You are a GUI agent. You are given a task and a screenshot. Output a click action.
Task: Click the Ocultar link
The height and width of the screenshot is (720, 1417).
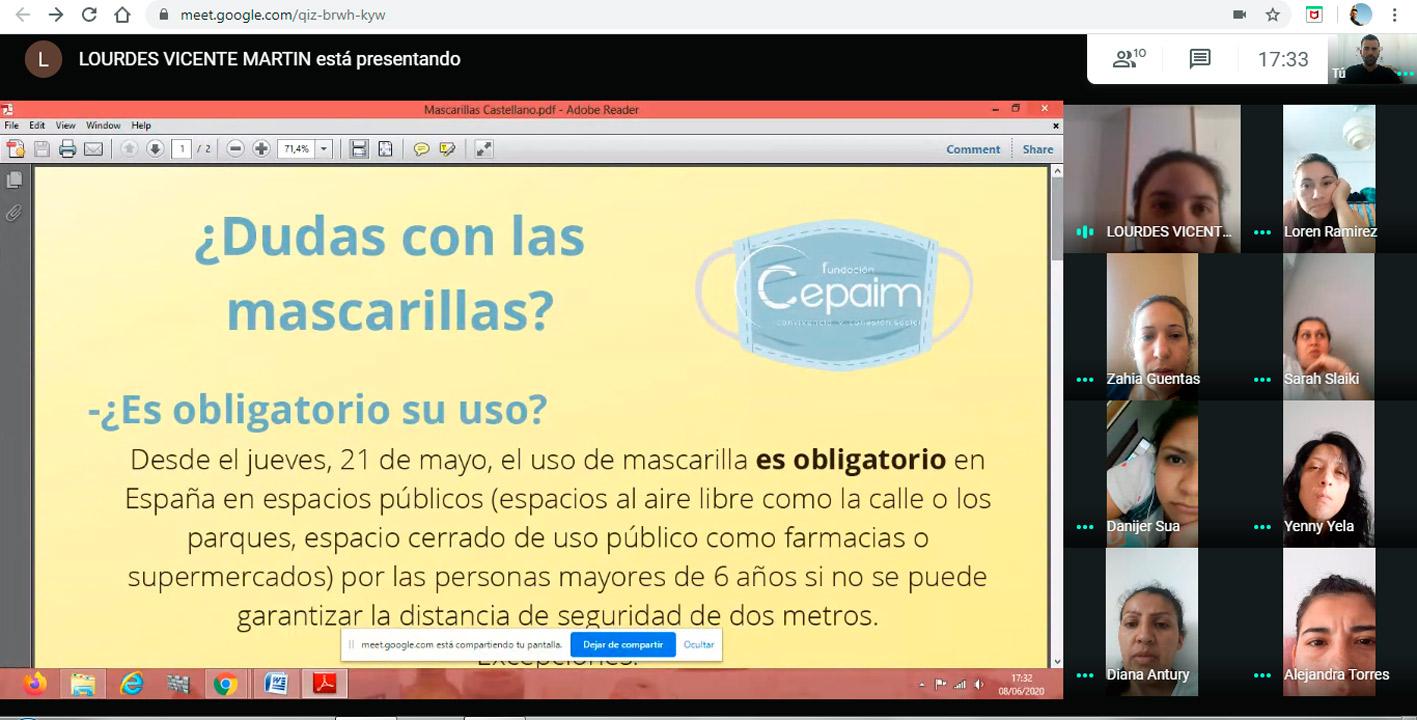pos(698,645)
